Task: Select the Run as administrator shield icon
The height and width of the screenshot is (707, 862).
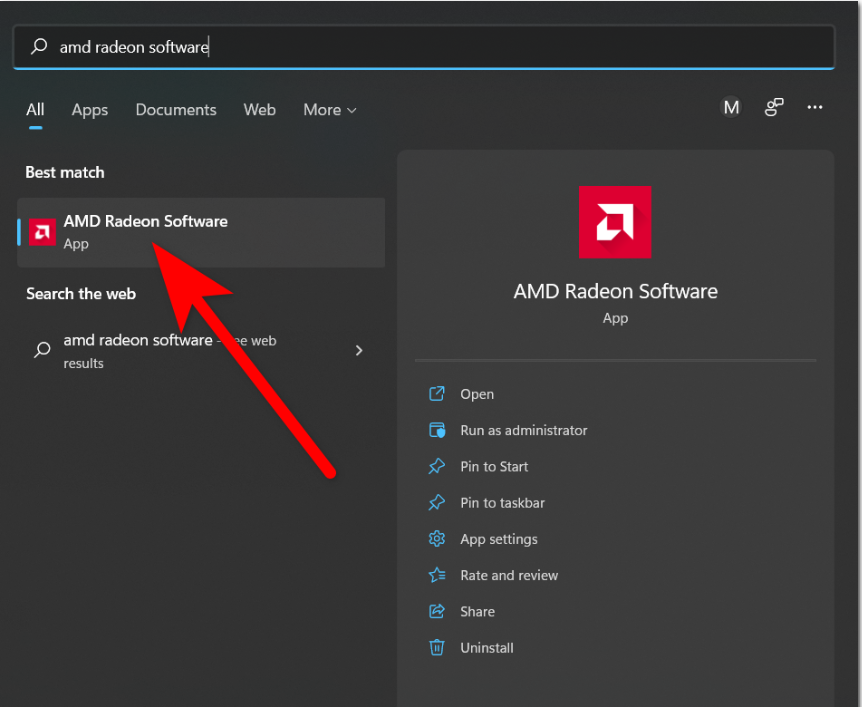Action: [x=437, y=430]
